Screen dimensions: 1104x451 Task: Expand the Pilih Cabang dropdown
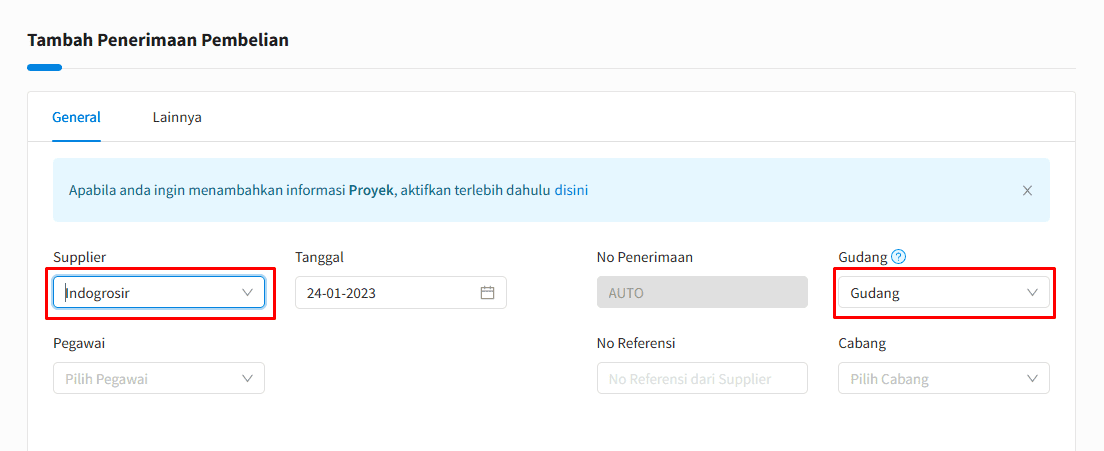pos(944,379)
